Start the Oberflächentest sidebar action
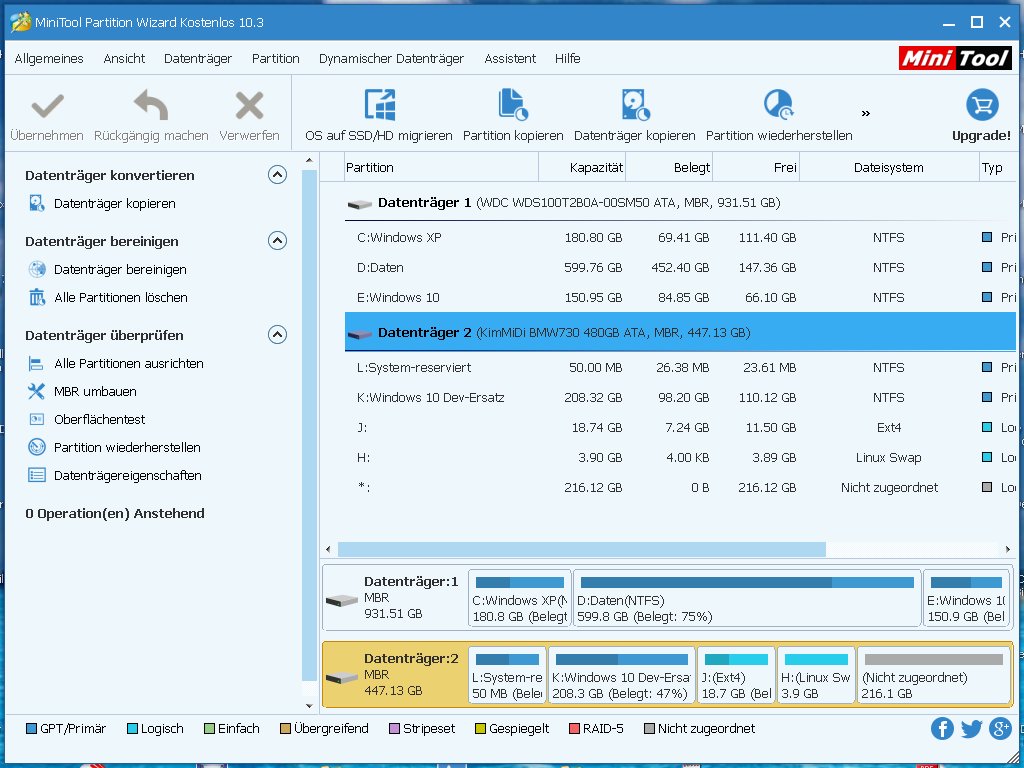Viewport: 1024px width, 768px height. [99, 420]
